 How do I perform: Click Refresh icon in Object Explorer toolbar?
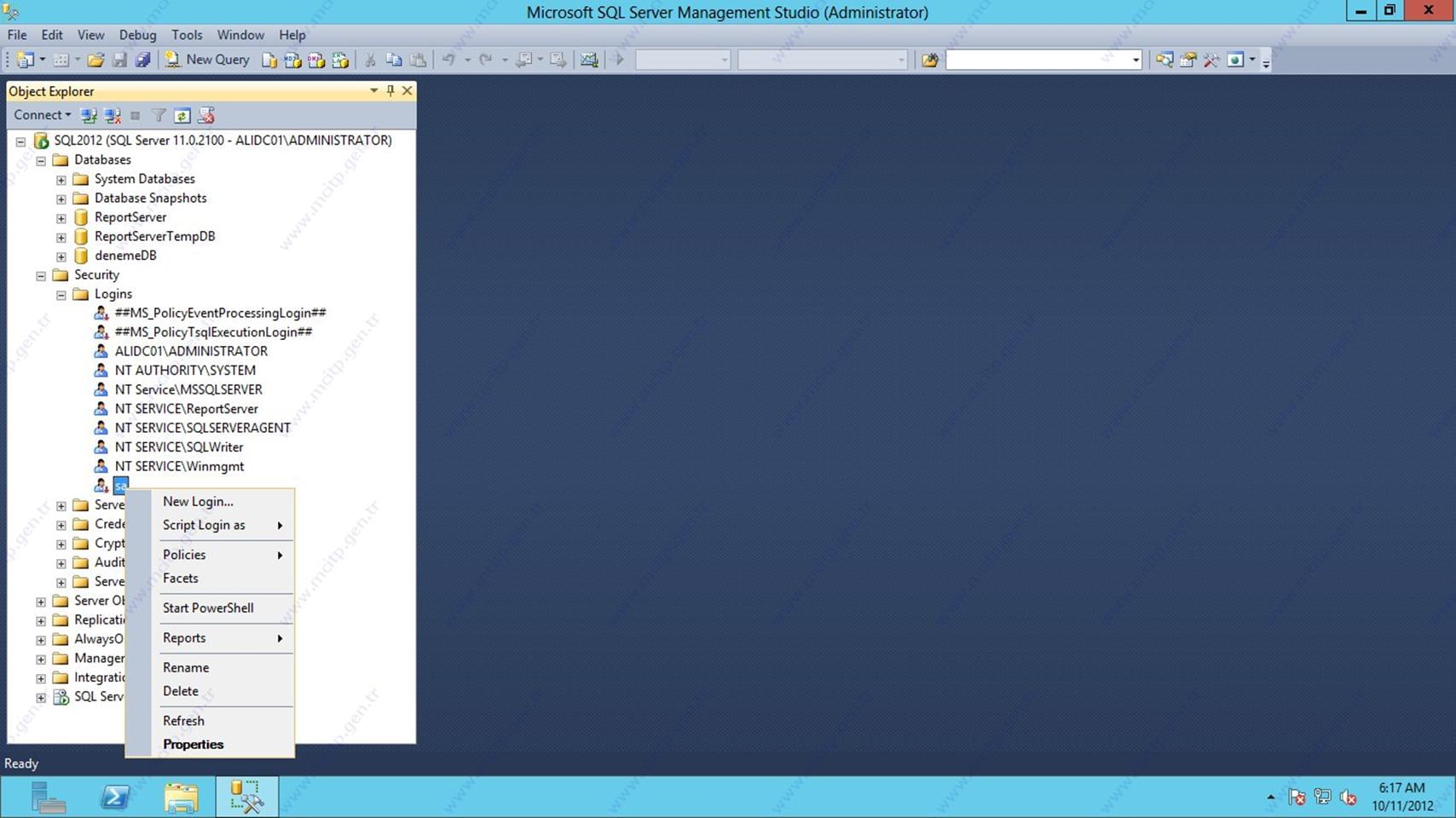pos(182,115)
